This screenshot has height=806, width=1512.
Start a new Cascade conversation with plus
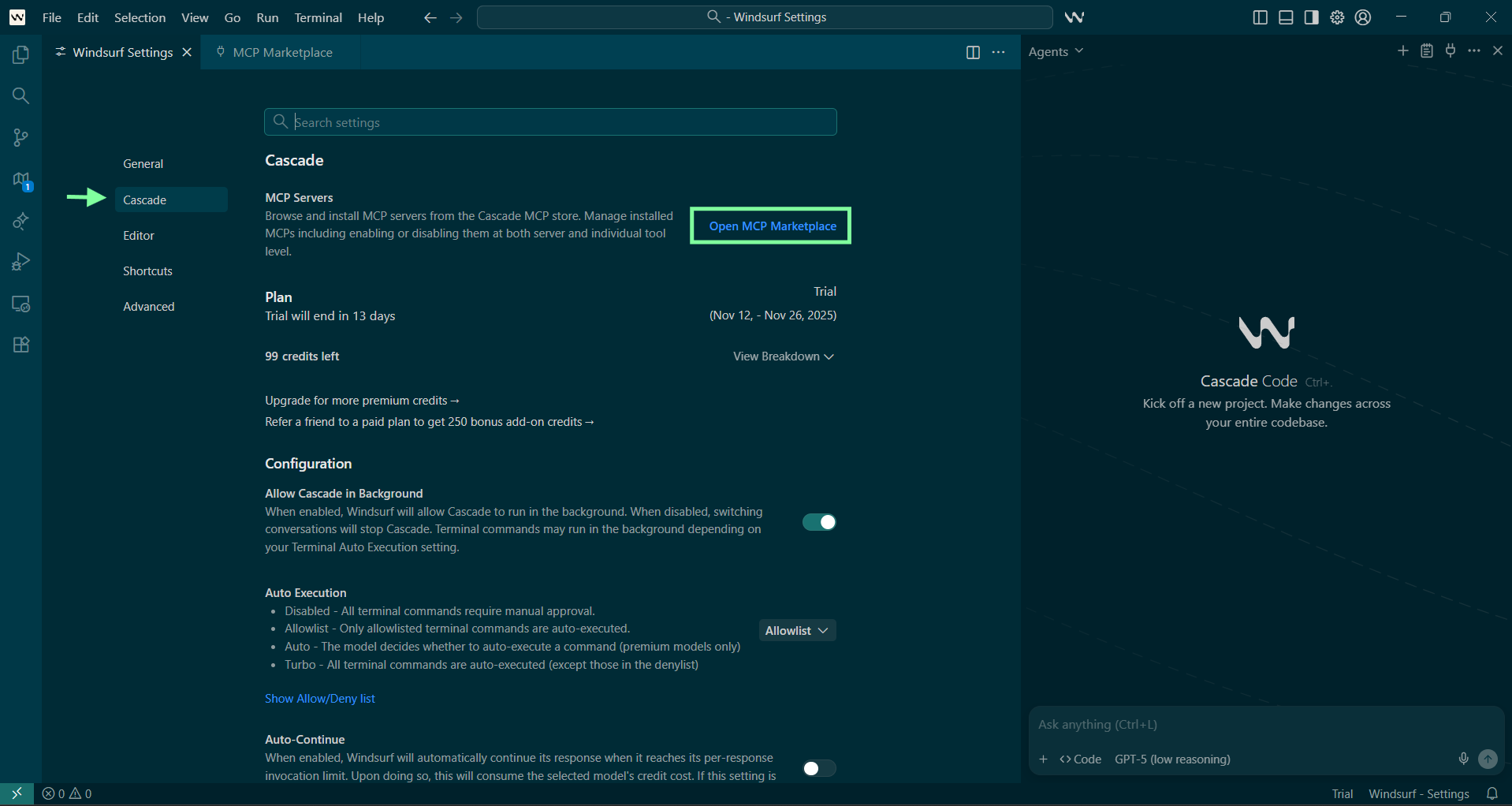[x=1403, y=50]
